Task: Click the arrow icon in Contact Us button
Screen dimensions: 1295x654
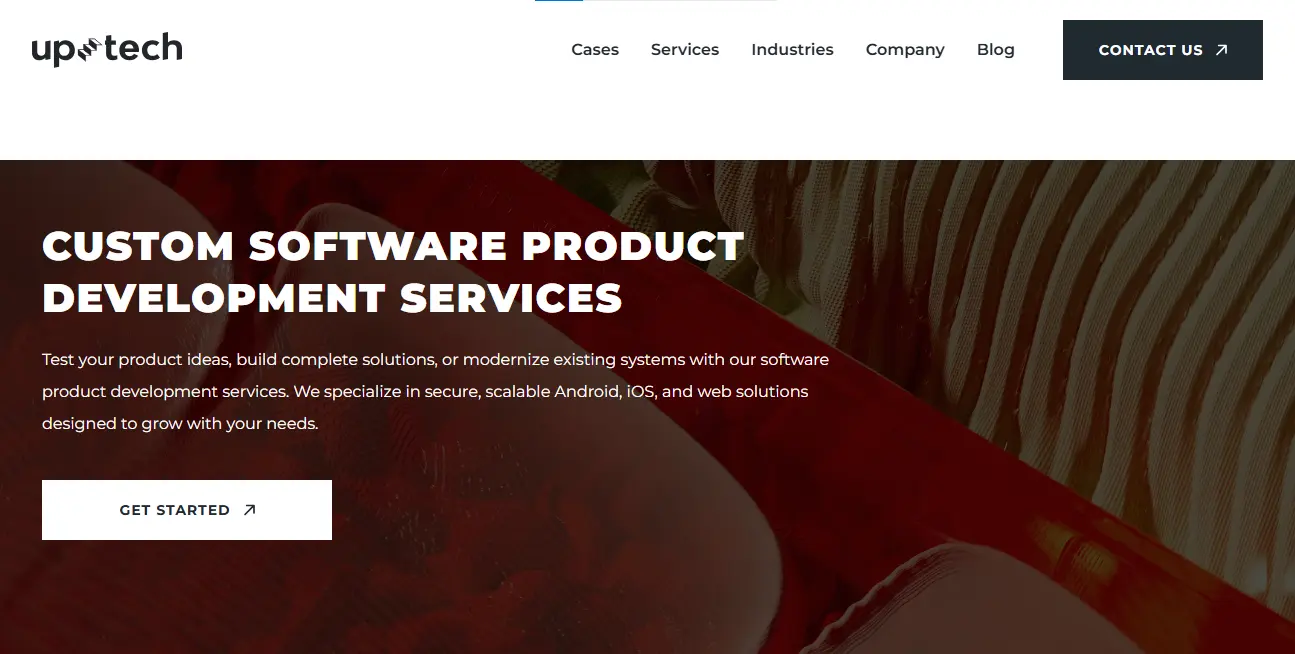Action: (1221, 50)
